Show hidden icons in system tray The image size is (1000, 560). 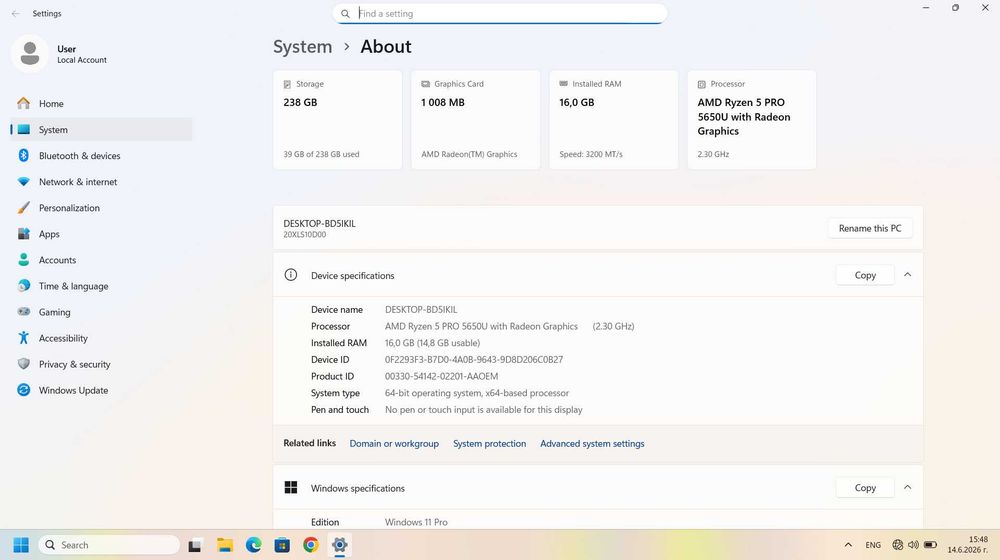[x=848, y=545]
